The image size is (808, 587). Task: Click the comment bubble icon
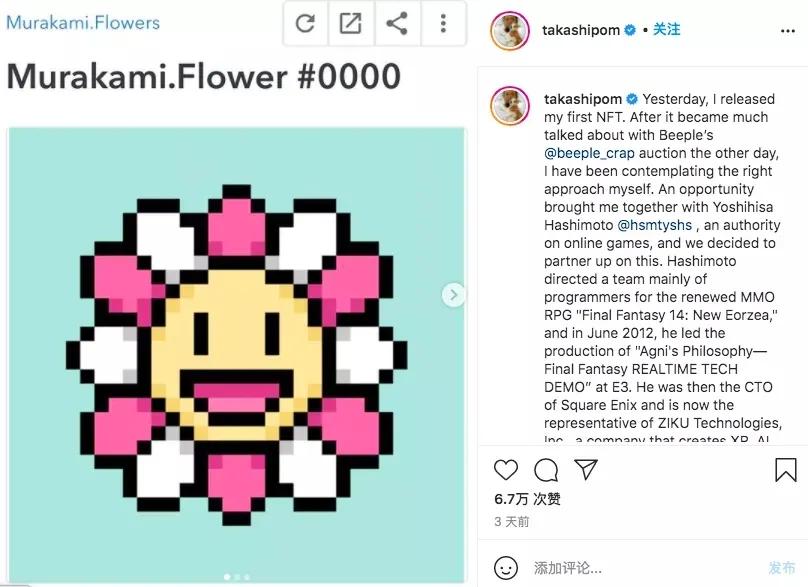(546, 469)
